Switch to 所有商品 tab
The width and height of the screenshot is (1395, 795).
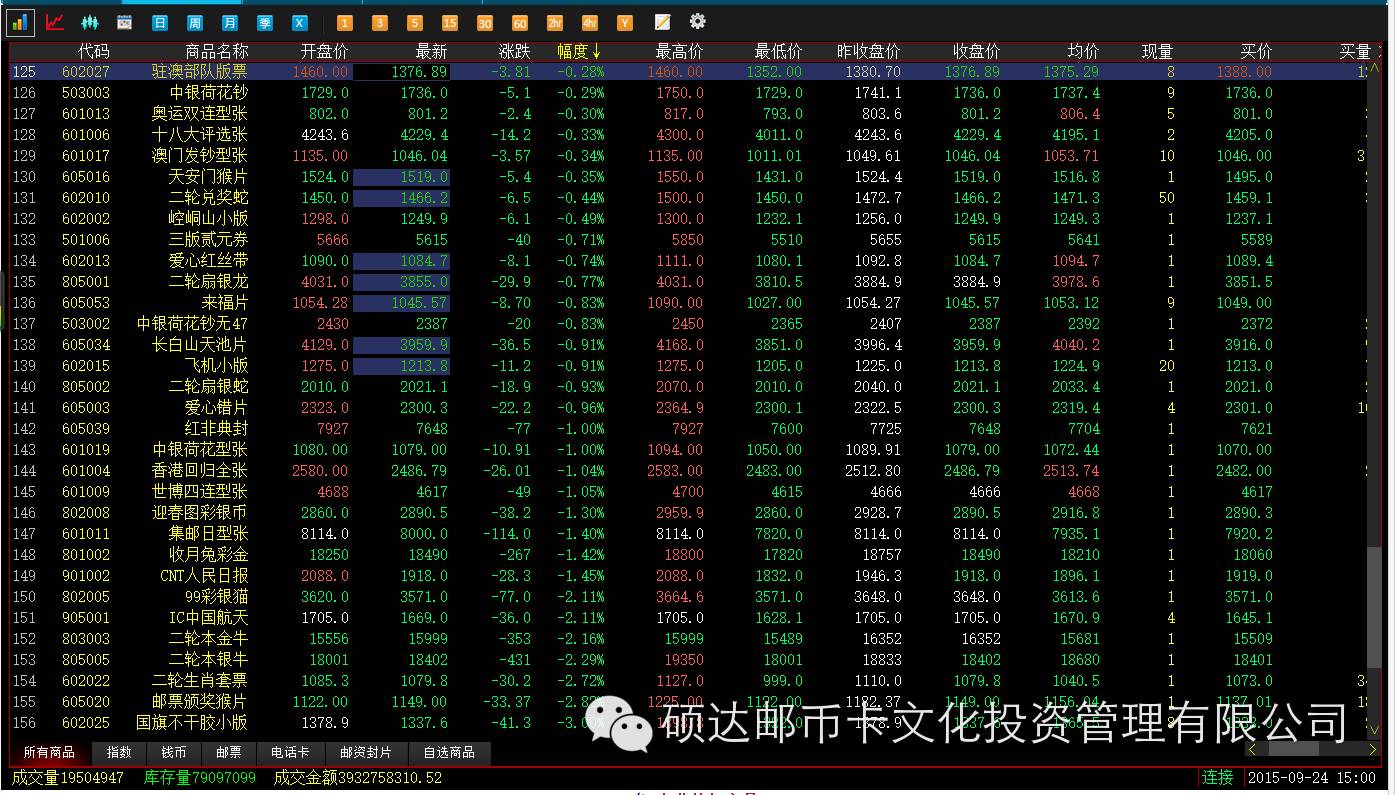[49, 752]
